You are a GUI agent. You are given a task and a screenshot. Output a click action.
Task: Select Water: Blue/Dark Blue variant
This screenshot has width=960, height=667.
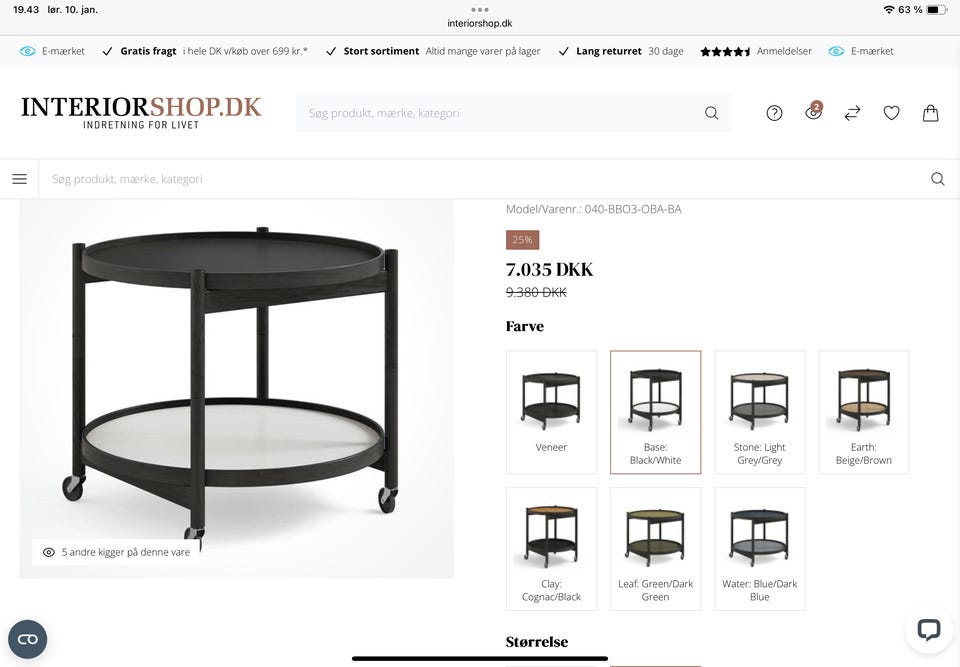[x=759, y=549]
